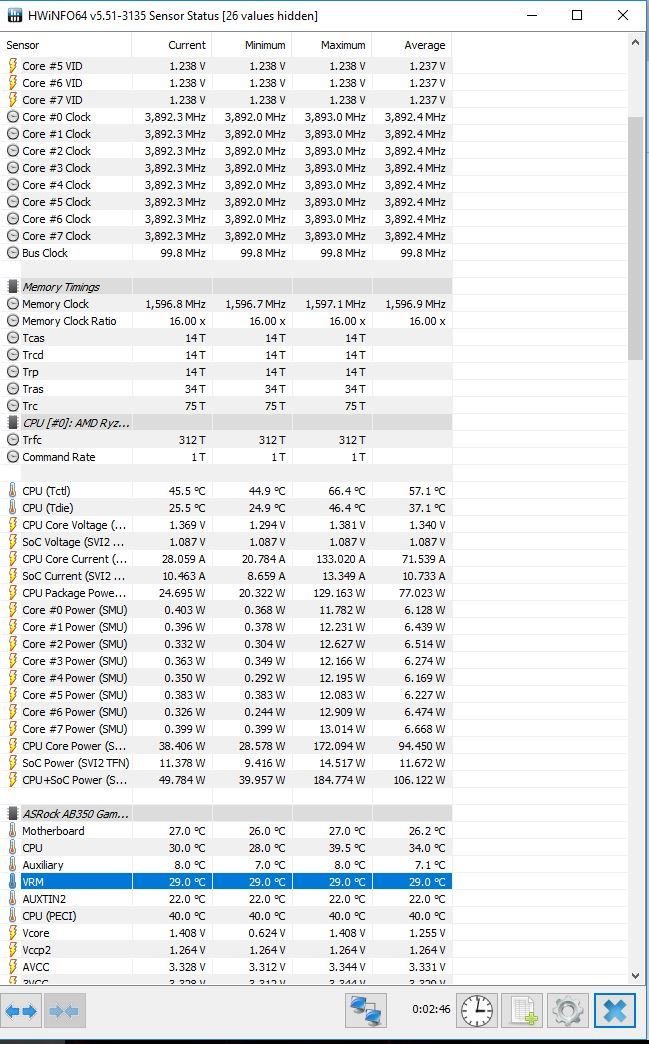Select the CPU (Tdie) sensor row
Screen dimensions: 649x1044
coord(226,508)
